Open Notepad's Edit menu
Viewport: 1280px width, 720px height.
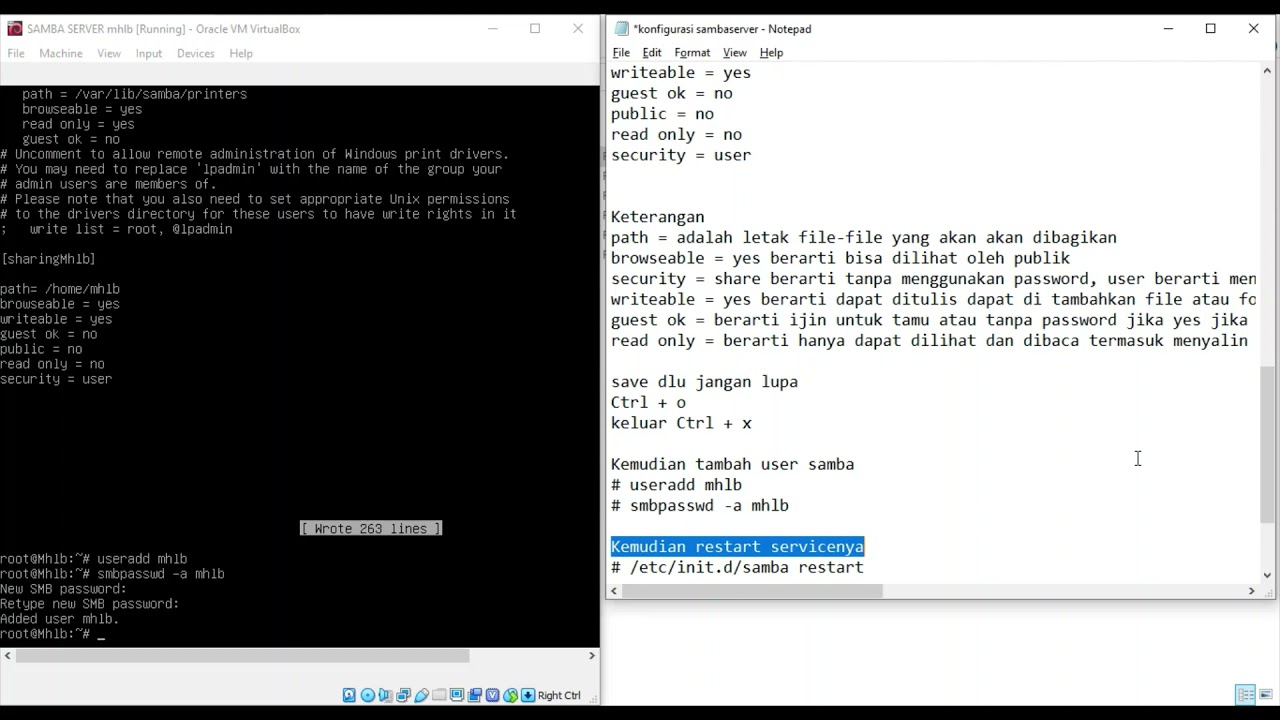pos(652,52)
